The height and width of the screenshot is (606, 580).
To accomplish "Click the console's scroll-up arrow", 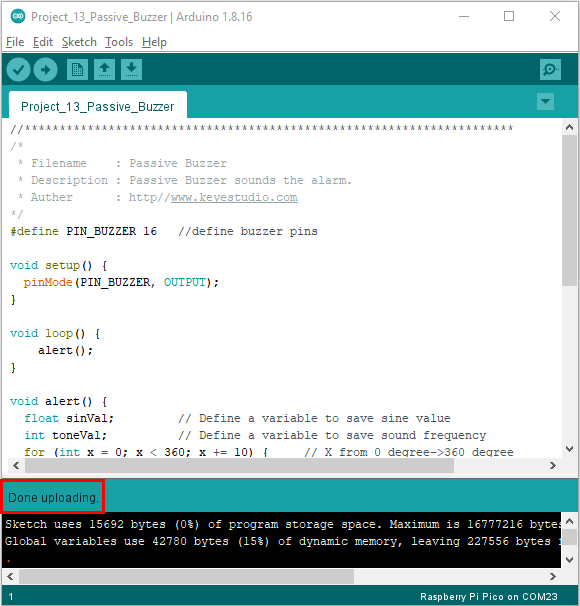I will 569,521.
